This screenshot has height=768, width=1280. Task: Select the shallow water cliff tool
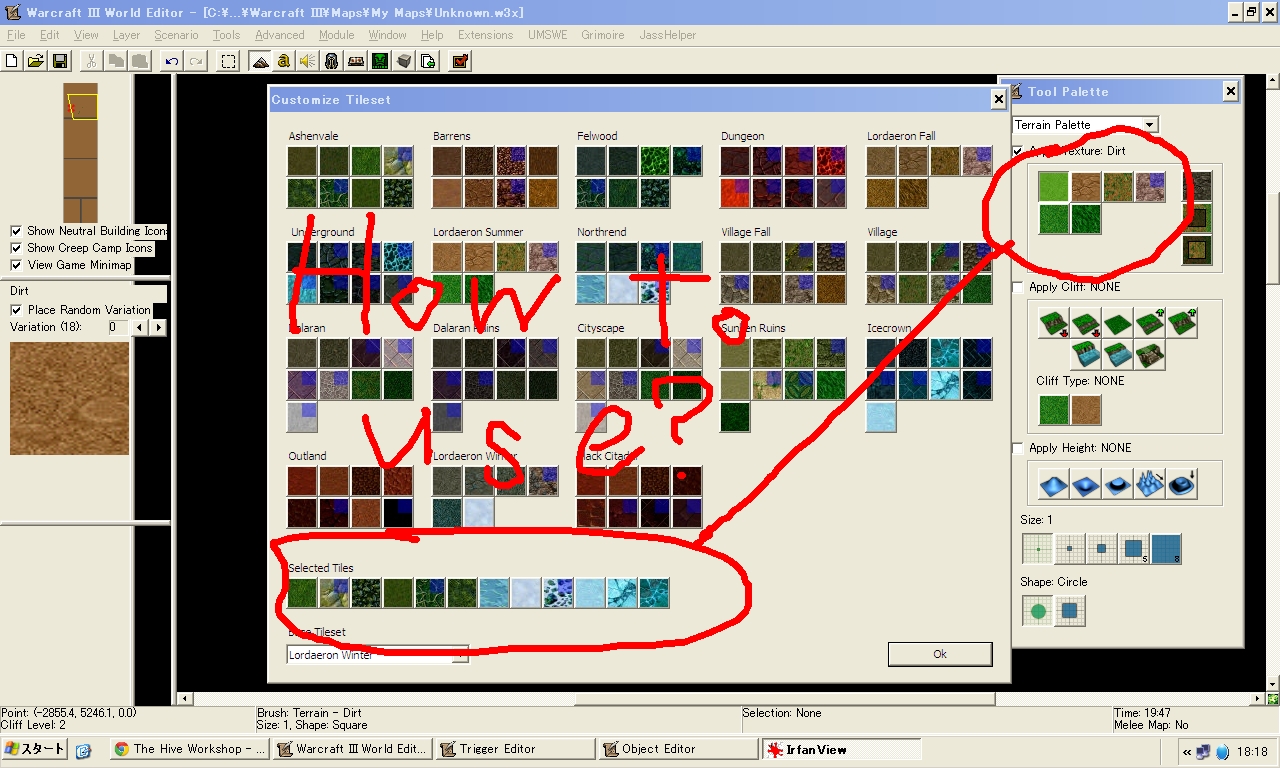pos(1118,355)
